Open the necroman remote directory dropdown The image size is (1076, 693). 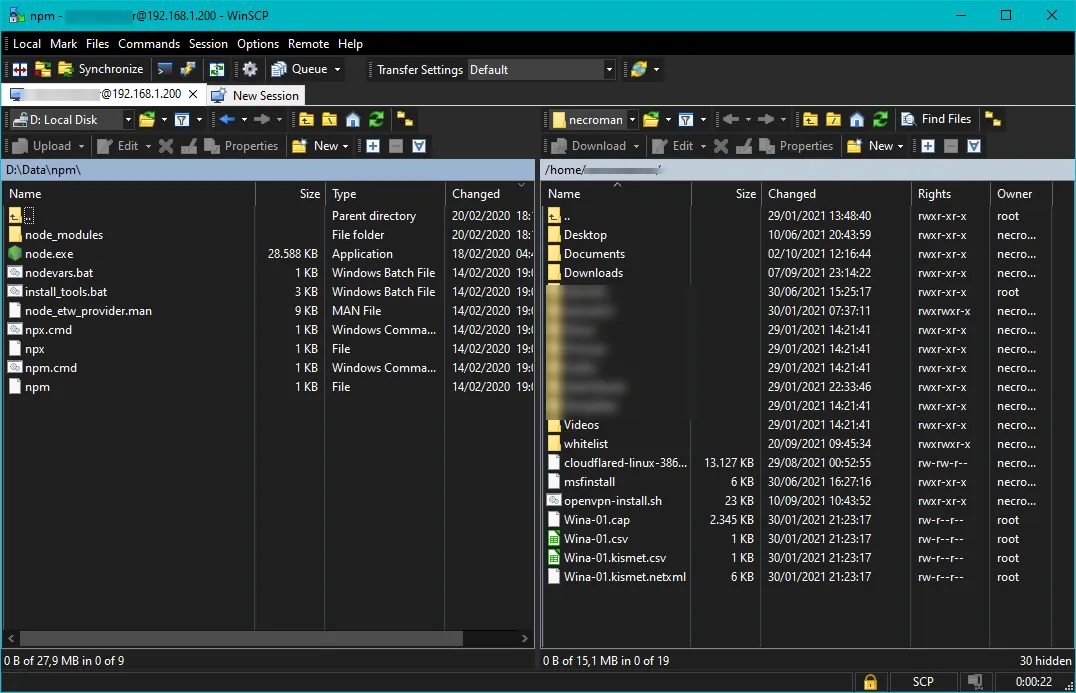pyautogui.click(x=630, y=119)
